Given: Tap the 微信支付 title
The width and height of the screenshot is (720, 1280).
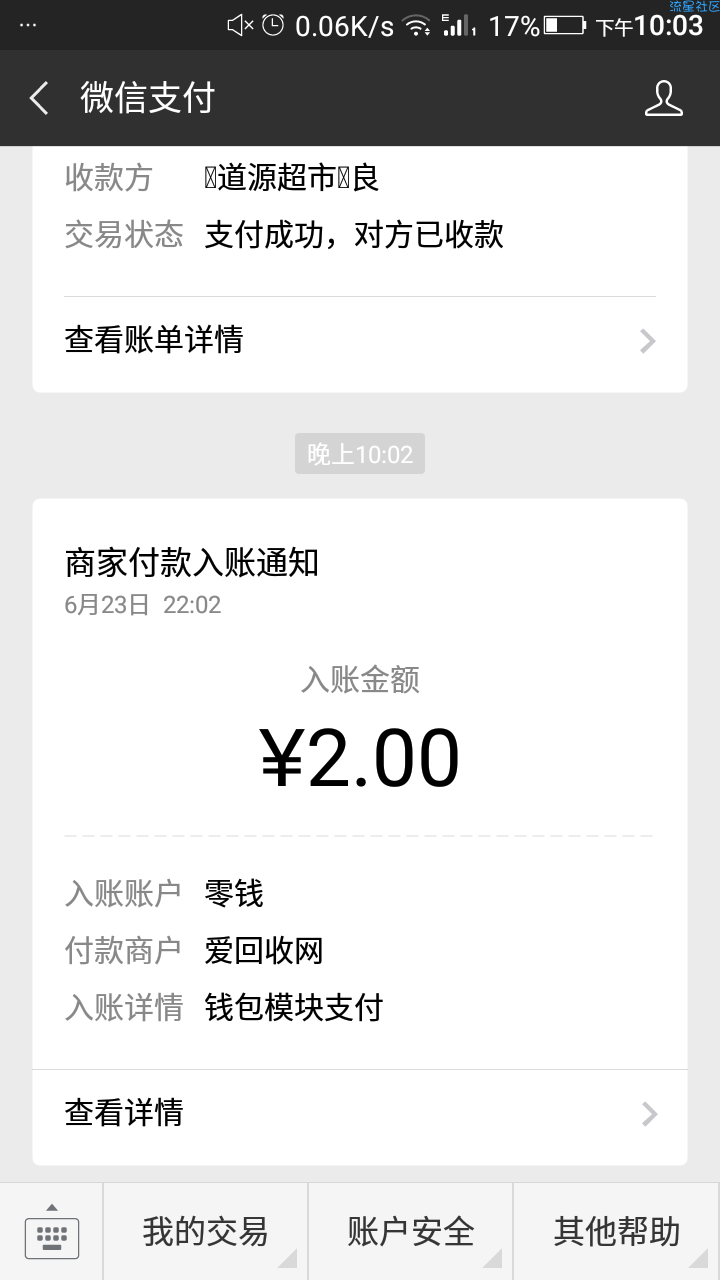Looking at the screenshot, I should (x=148, y=98).
